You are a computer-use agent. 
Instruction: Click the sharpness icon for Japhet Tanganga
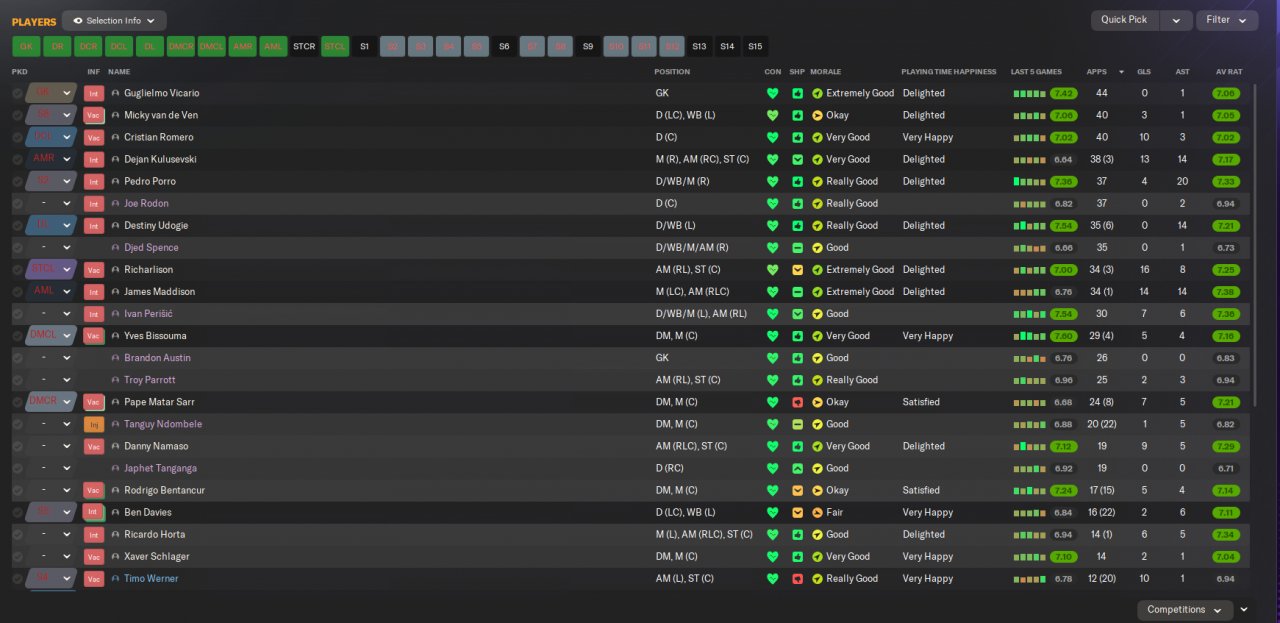(x=797, y=468)
